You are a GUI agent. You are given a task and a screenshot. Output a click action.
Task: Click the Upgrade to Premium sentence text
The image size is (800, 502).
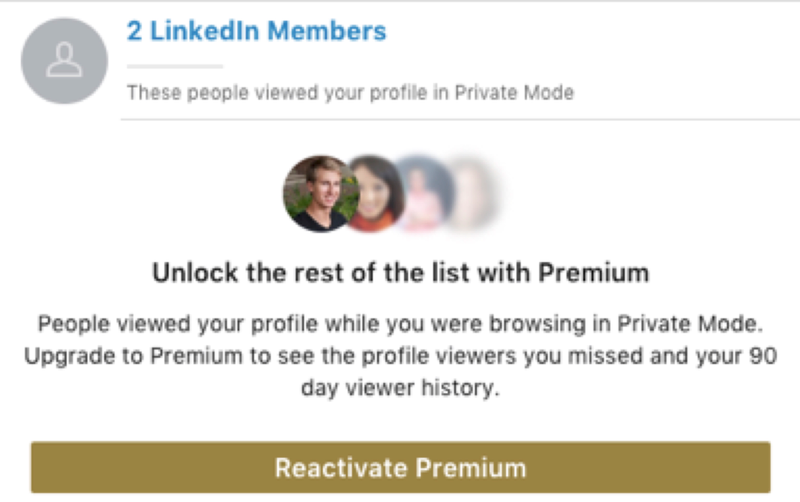point(401,356)
